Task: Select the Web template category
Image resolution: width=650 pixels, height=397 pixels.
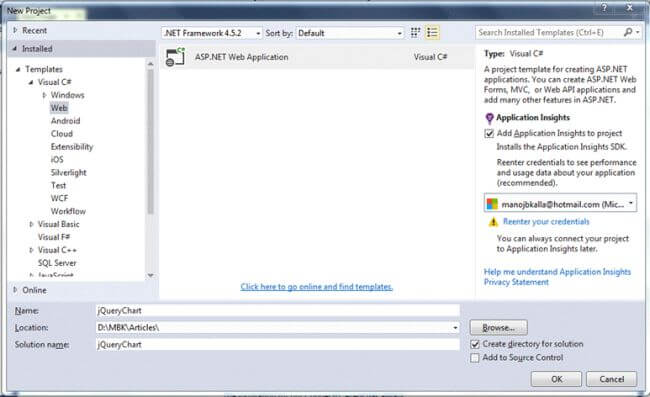Action: 59,108
